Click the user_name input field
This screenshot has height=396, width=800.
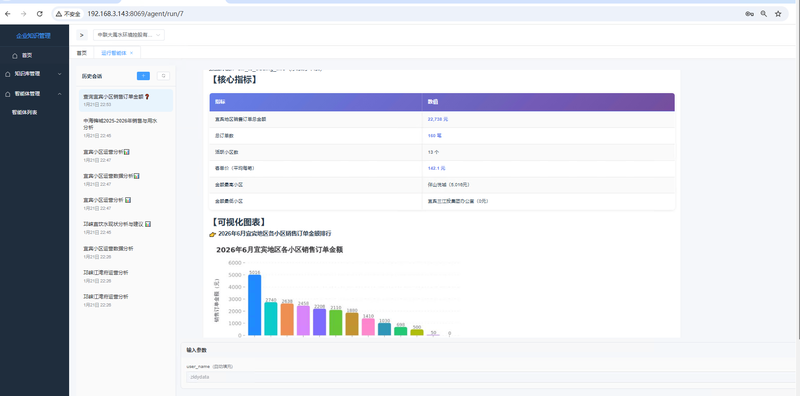click(491, 377)
